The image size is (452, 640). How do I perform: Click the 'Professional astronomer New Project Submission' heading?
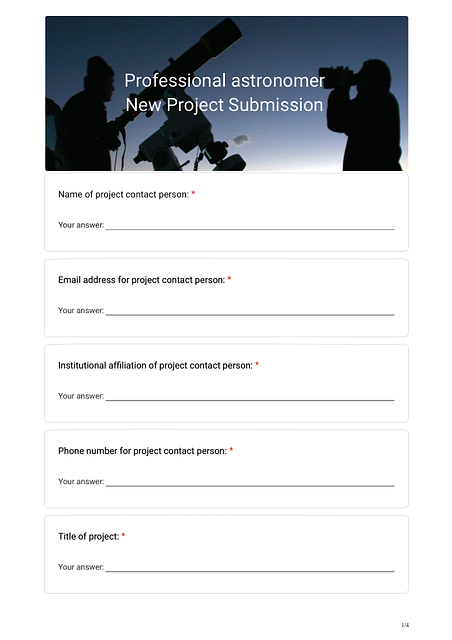point(225,93)
